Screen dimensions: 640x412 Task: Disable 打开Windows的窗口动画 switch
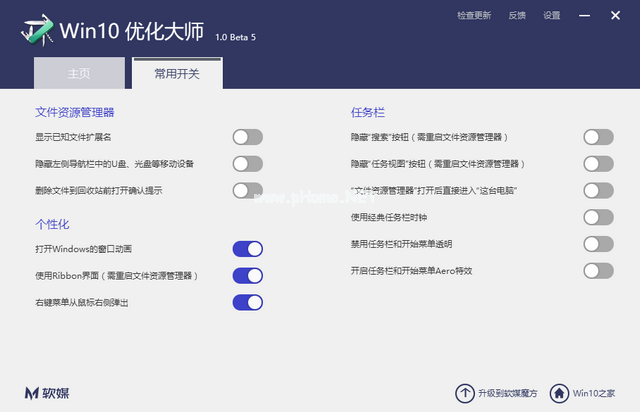tap(247, 249)
